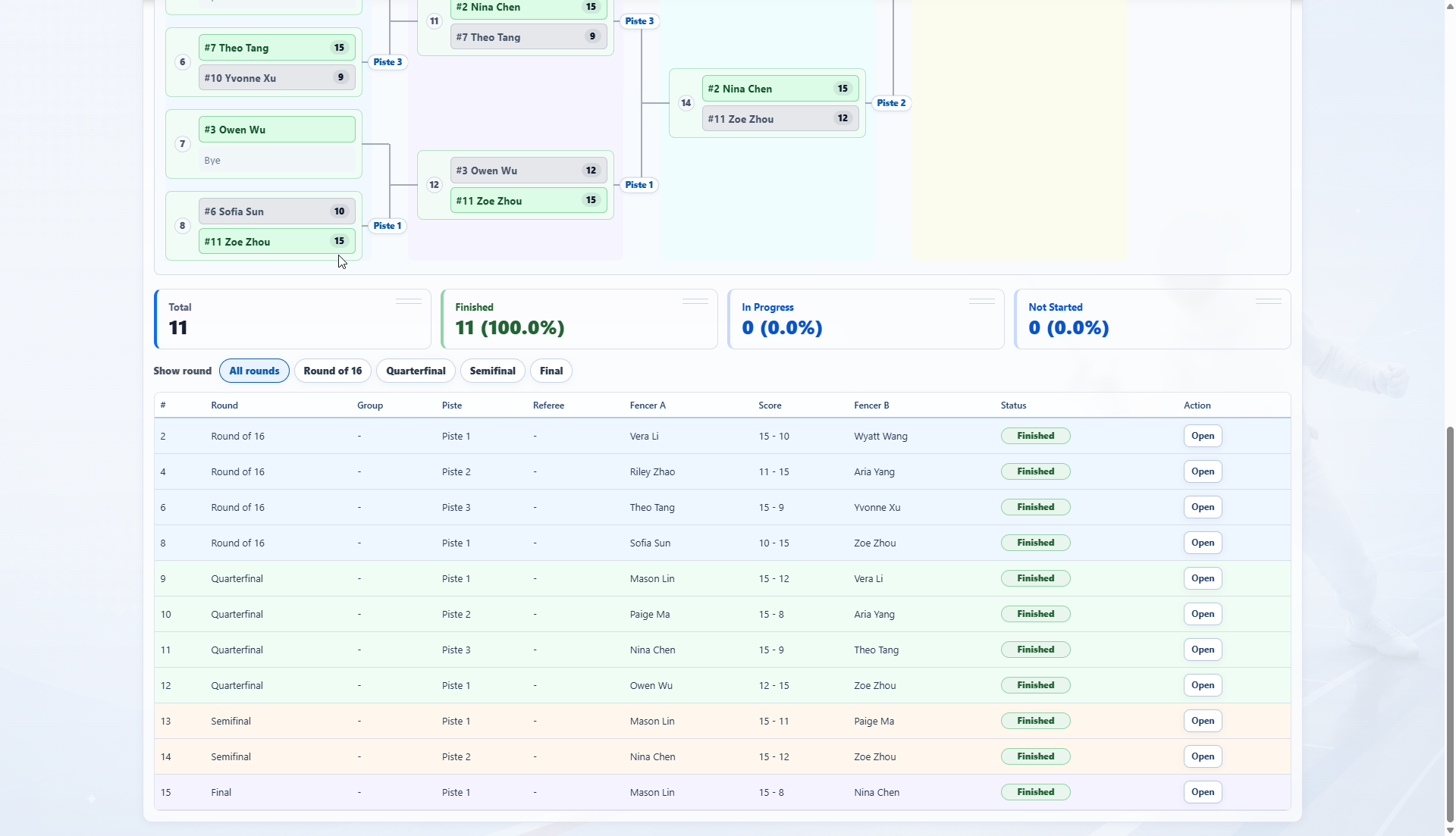The width and height of the screenshot is (1456, 836).
Task: Click the Piste 2 badge beside match 14
Action: (891, 103)
